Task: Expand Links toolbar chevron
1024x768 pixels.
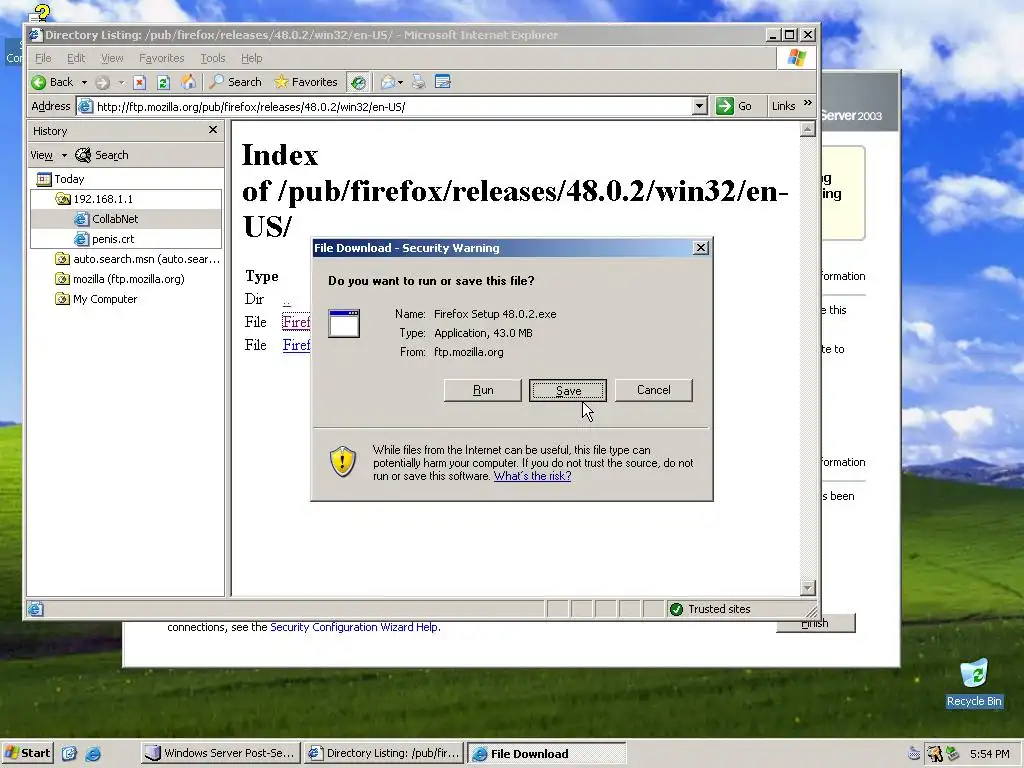Action: point(808,103)
